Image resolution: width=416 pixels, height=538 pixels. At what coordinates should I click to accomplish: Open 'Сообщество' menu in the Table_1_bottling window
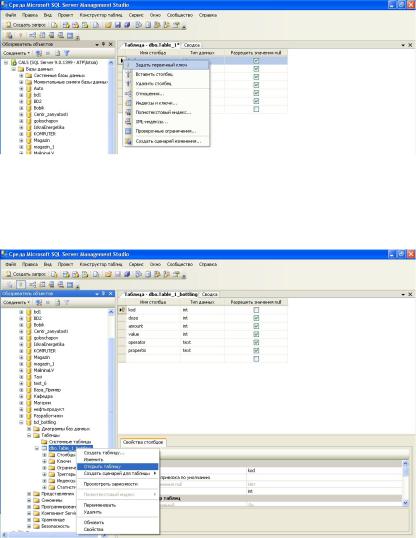pyautogui.click(x=180, y=265)
